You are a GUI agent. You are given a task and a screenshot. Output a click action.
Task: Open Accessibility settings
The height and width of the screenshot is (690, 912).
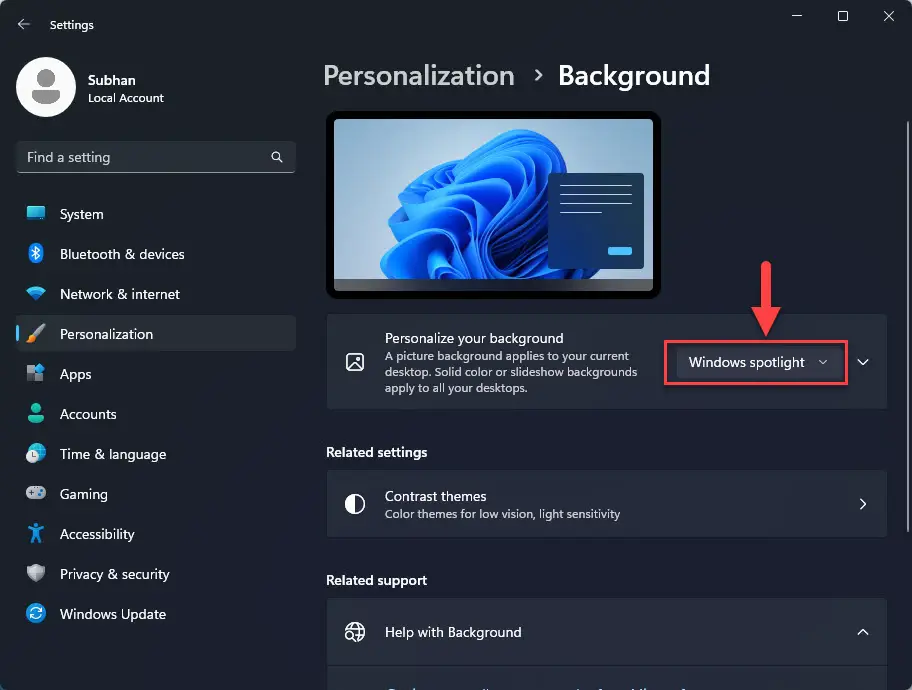click(156, 533)
